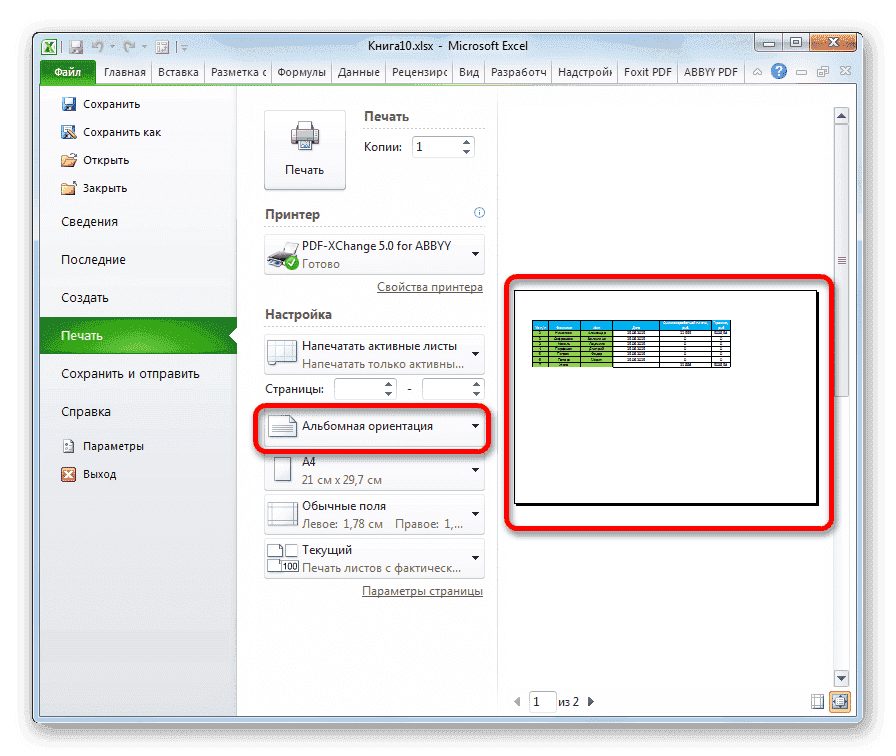Toggle Показать поля to display margins
The height and width of the screenshot is (756, 896).
click(815, 702)
